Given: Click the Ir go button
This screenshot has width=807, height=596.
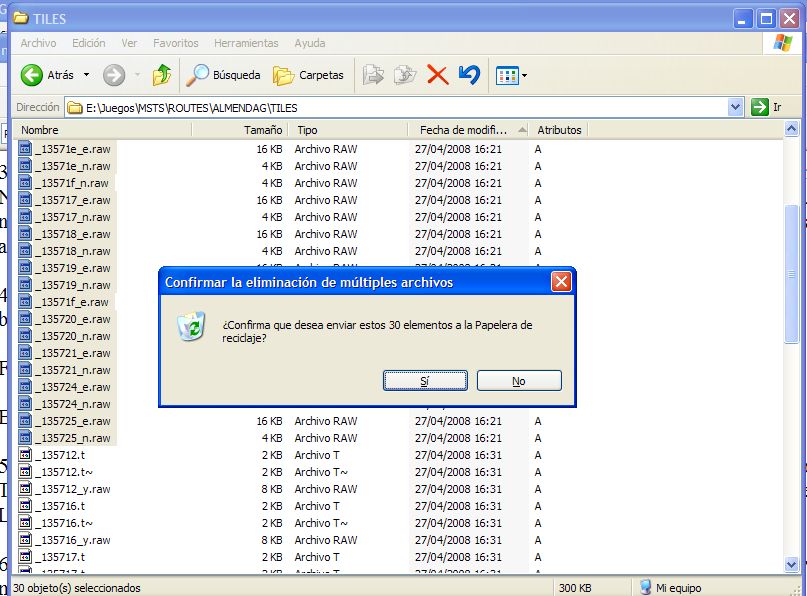Looking at the screenshot, I should coord(765,107).
